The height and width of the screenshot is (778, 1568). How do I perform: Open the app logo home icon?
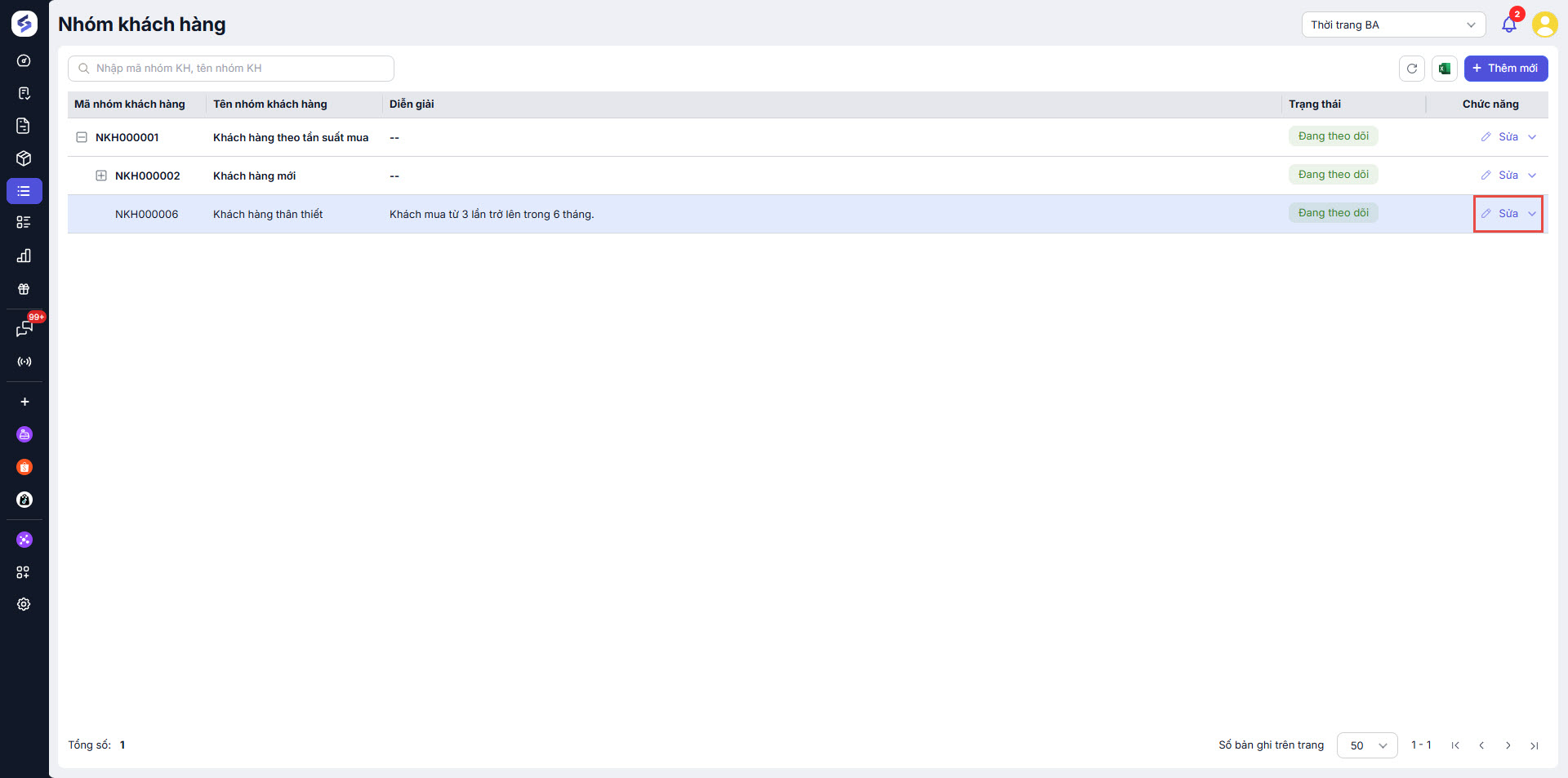click(x=24, y=24)
